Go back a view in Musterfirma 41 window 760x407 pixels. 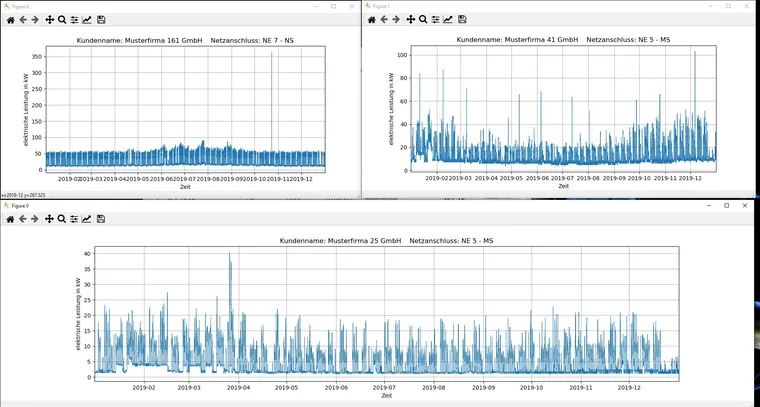pyautogui.click(x=384, y=19)
